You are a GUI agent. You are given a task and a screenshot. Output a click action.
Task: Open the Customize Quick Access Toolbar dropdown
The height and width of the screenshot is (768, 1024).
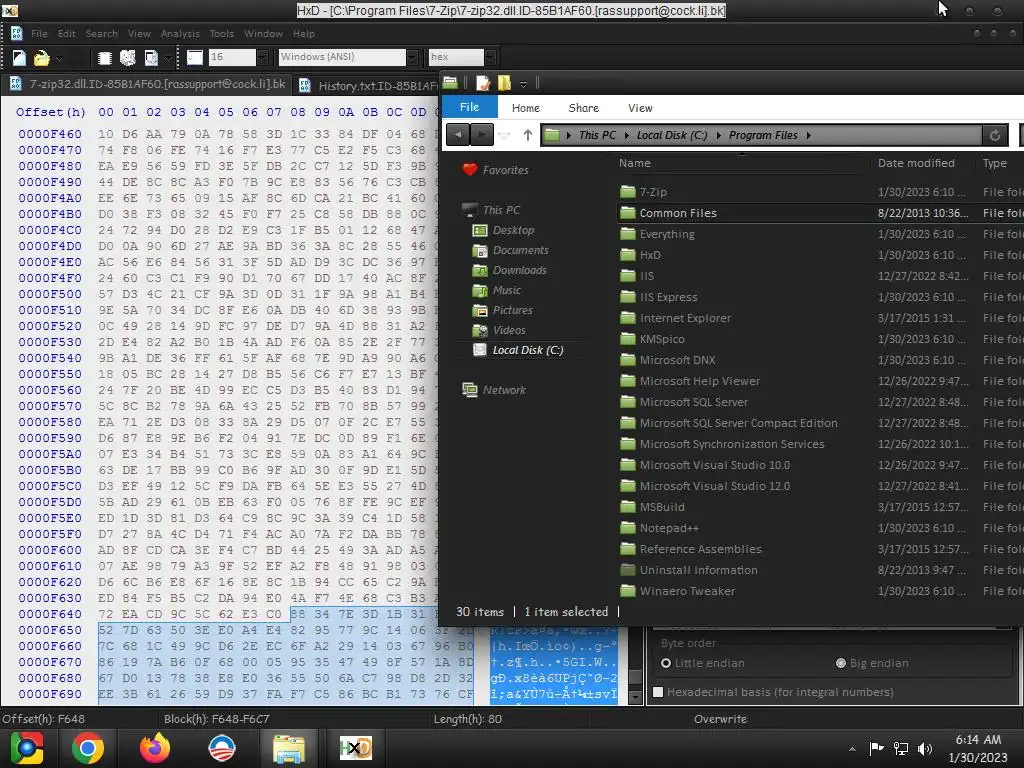pos(523,84)
